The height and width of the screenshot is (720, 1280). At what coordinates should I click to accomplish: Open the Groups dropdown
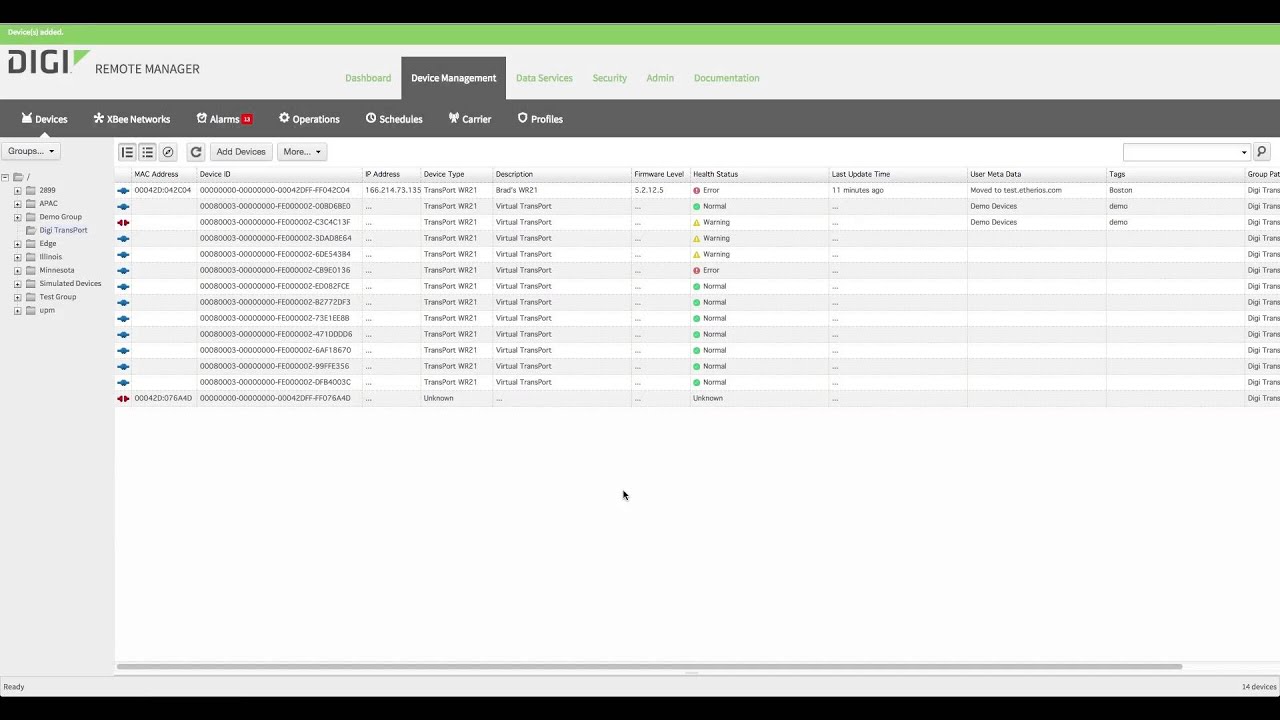(31, 151)
